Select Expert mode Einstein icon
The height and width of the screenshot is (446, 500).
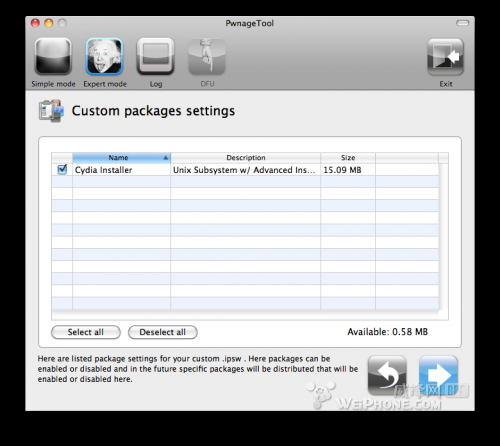coord(104,56)
